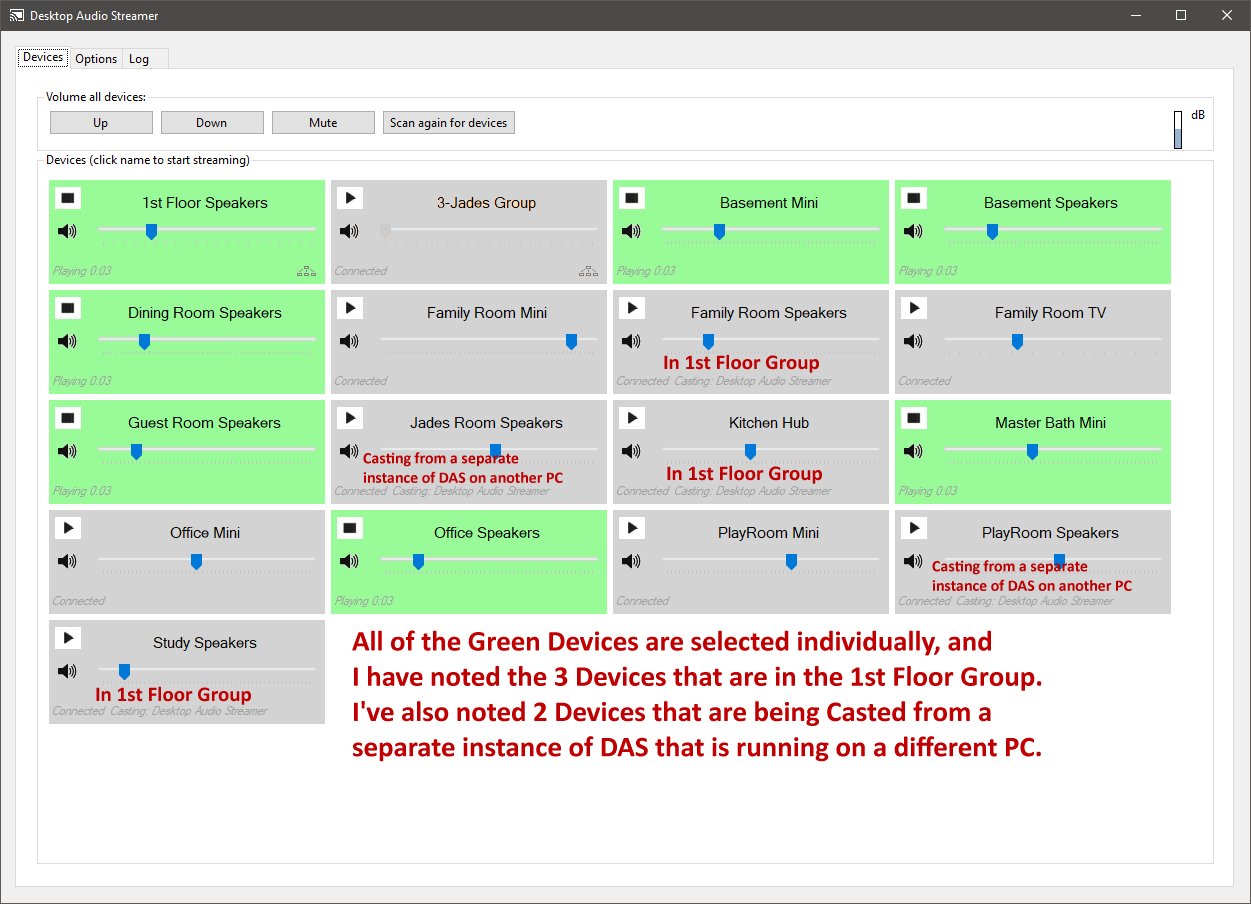Click Desktop Audio Streamer title bar icon
The width and height of the screenshot is (1251, 904).
tap(17, 16)
